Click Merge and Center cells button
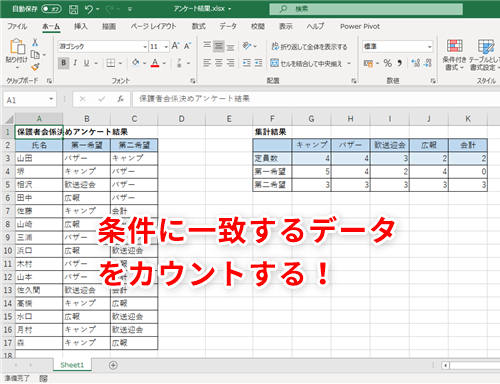 click(306, 63)
